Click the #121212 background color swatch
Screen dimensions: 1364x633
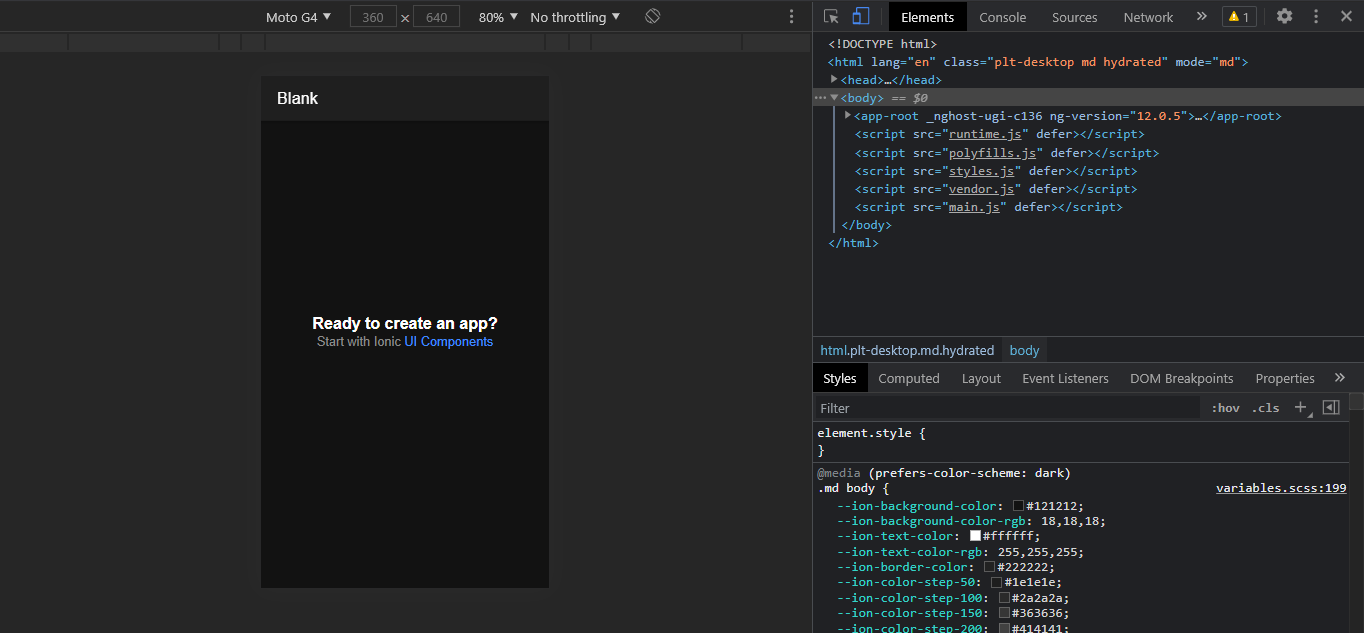1018,506
